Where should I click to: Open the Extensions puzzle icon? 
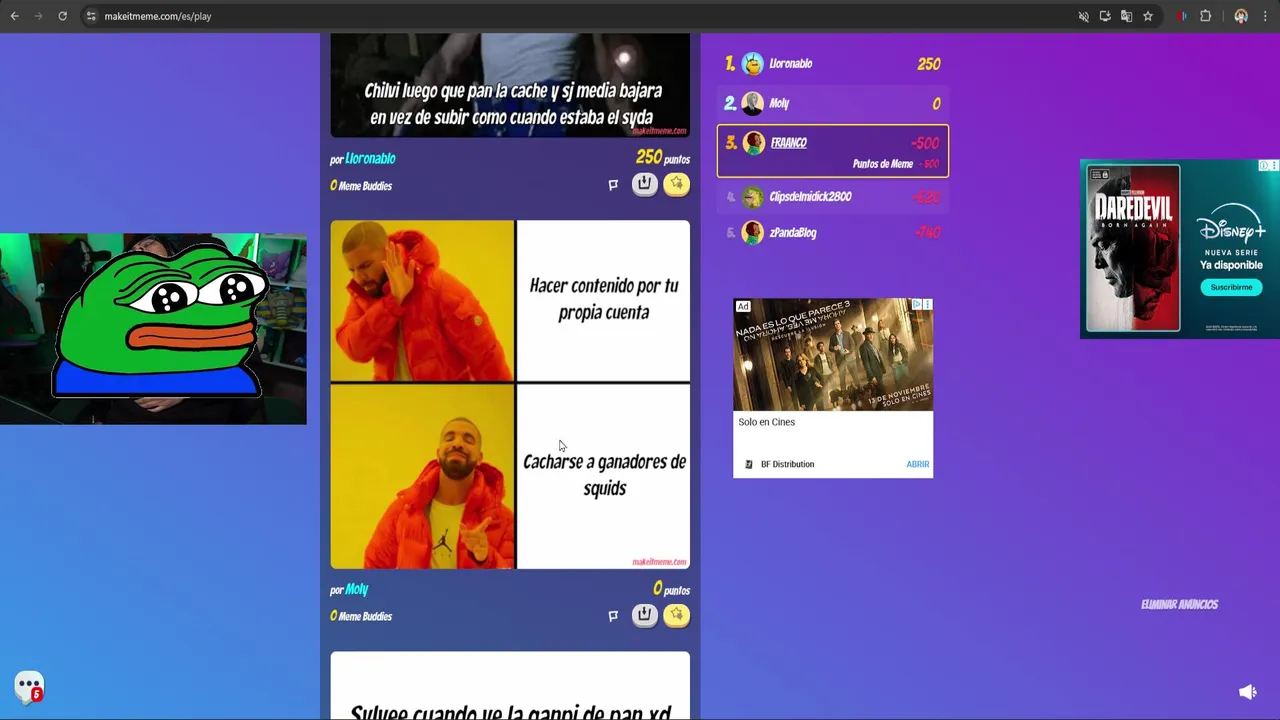pyautogui.click(x=1205, y=16)
